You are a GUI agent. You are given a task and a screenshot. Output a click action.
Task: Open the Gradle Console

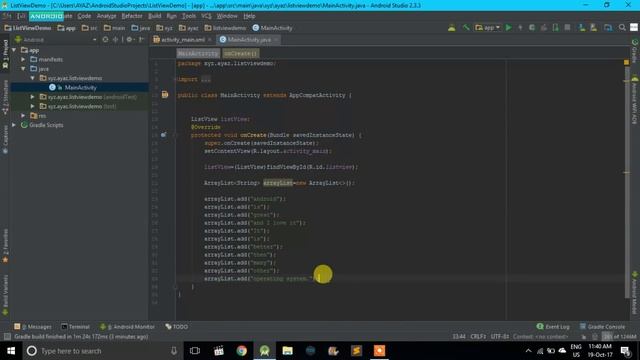(x=602, y=327)
